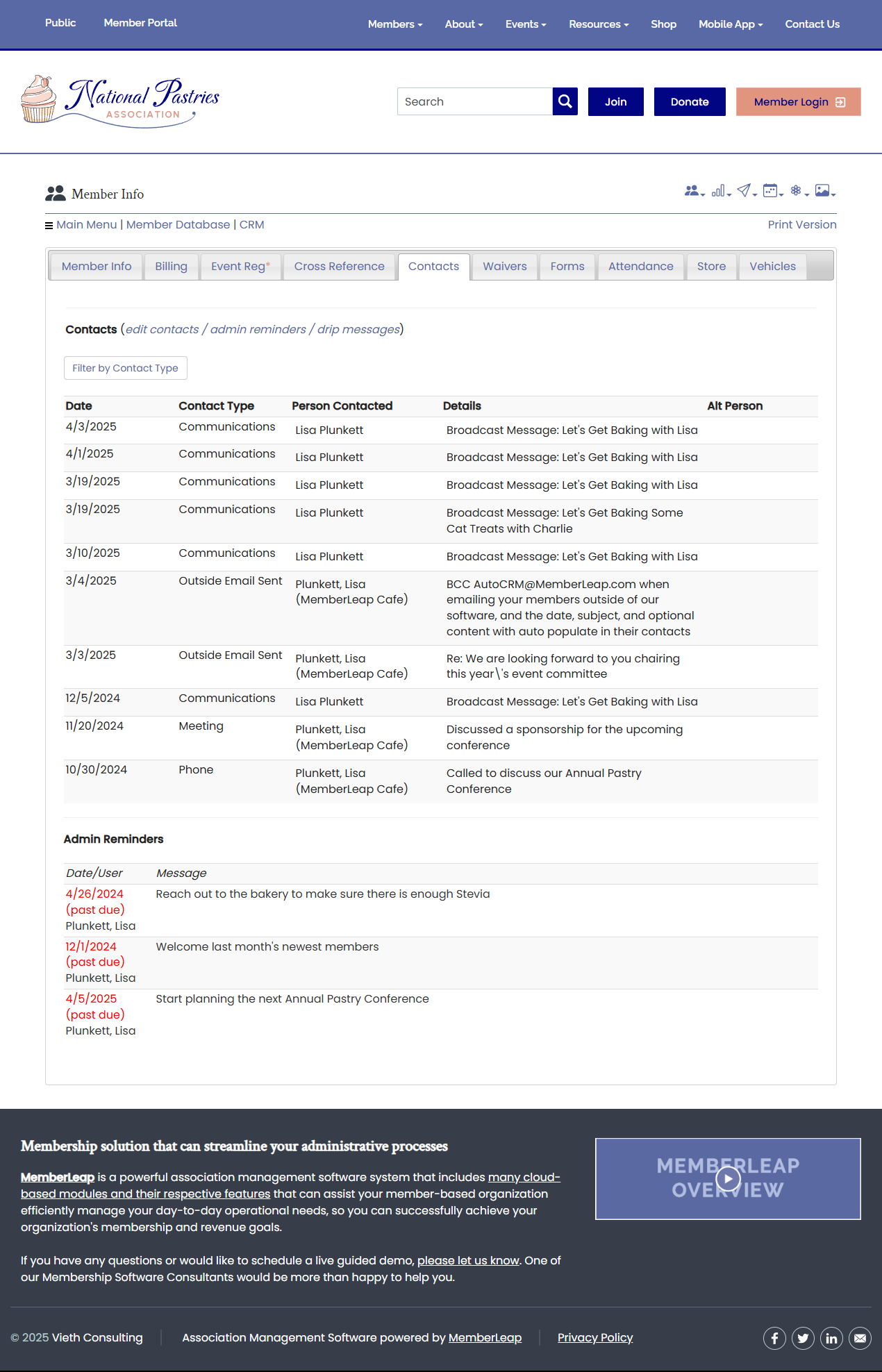Image resolution: width=882 pixels, height=1372 pixels.
Task: Open the members (people) icon menu
Action: 694,191
